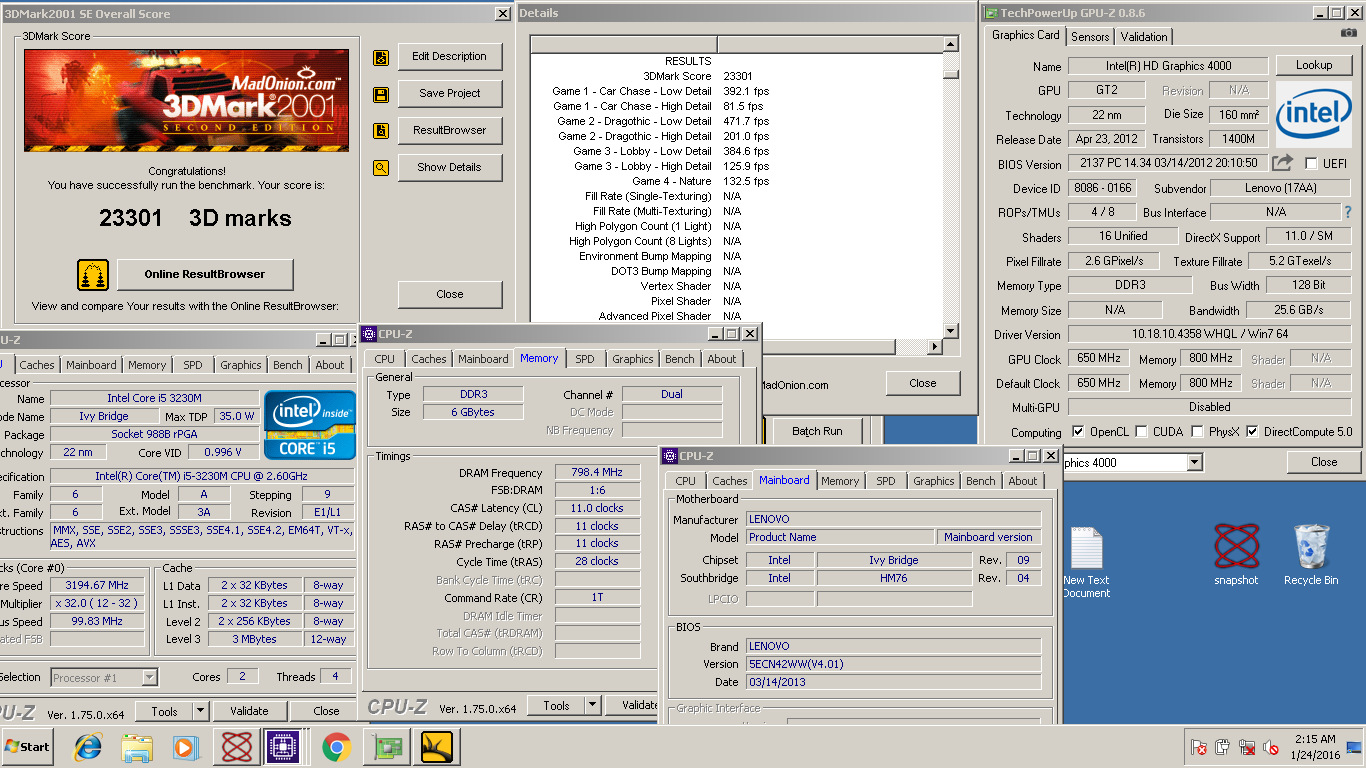Open Google Chrome from the taskbar
This screenshot has height=768, width=1366.
point(336,747)
